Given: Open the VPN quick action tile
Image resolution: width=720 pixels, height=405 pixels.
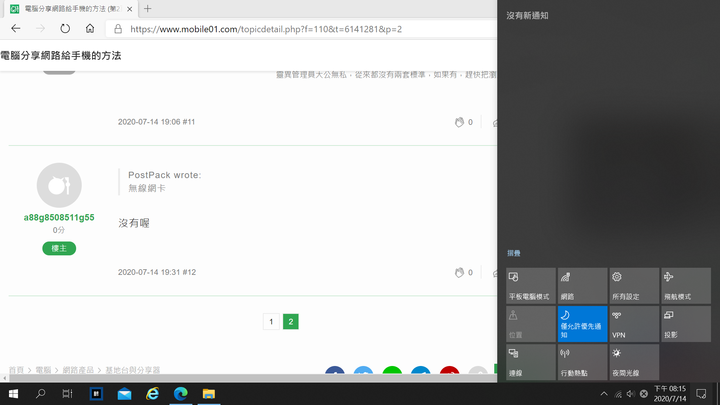Looking at the screenshot, I should coord(634,324).
